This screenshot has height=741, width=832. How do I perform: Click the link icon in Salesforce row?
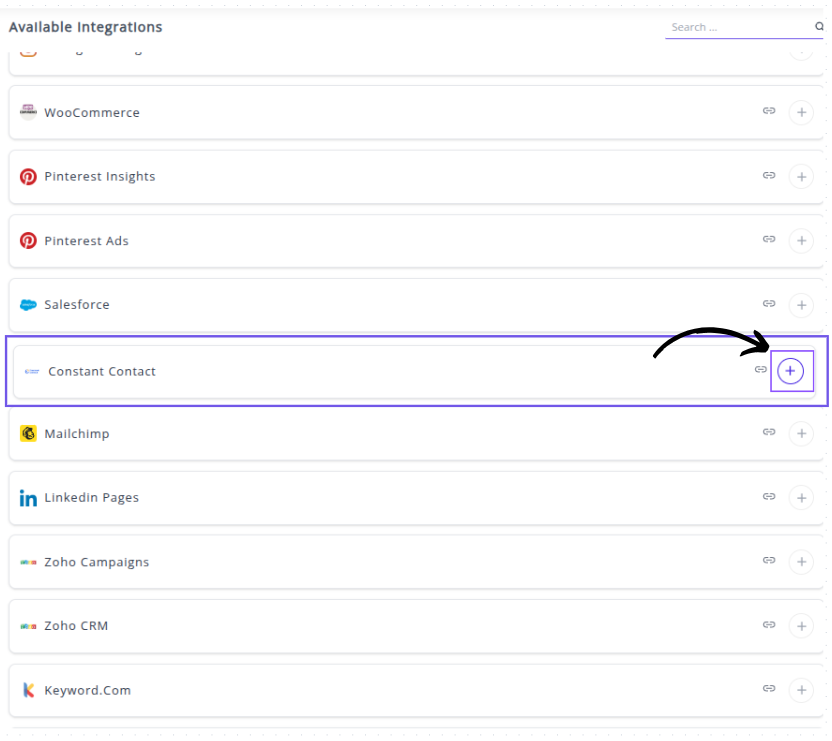tap(769, 304)
